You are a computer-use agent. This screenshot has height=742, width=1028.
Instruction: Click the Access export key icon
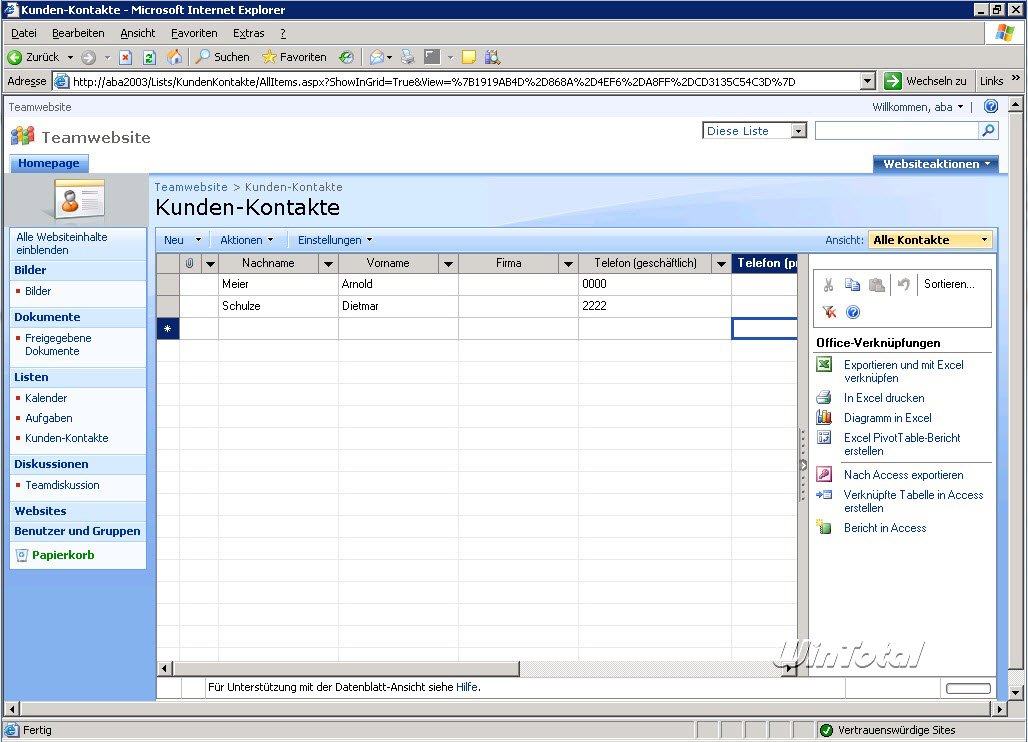point(824,474)
